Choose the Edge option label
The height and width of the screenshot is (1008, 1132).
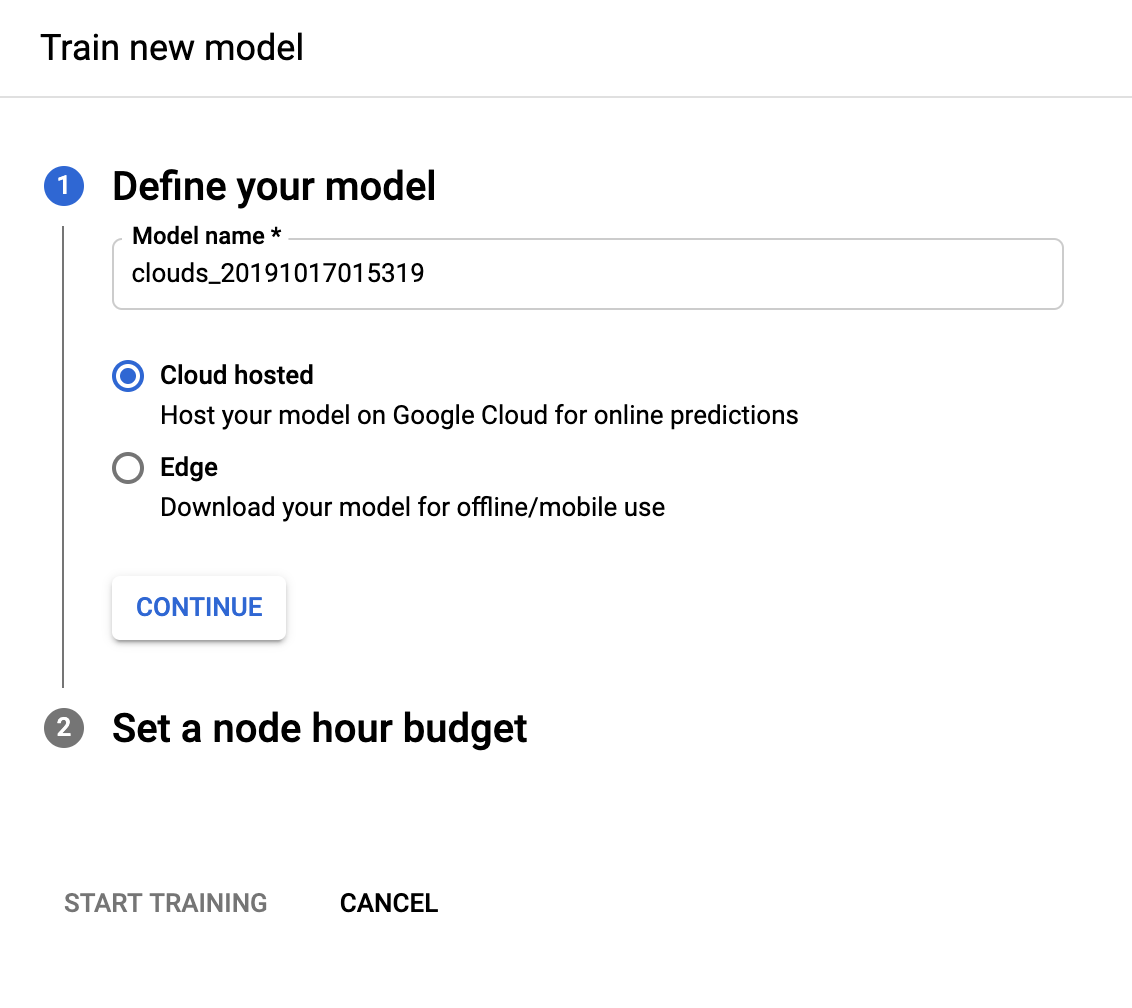[x=189, y=467]
